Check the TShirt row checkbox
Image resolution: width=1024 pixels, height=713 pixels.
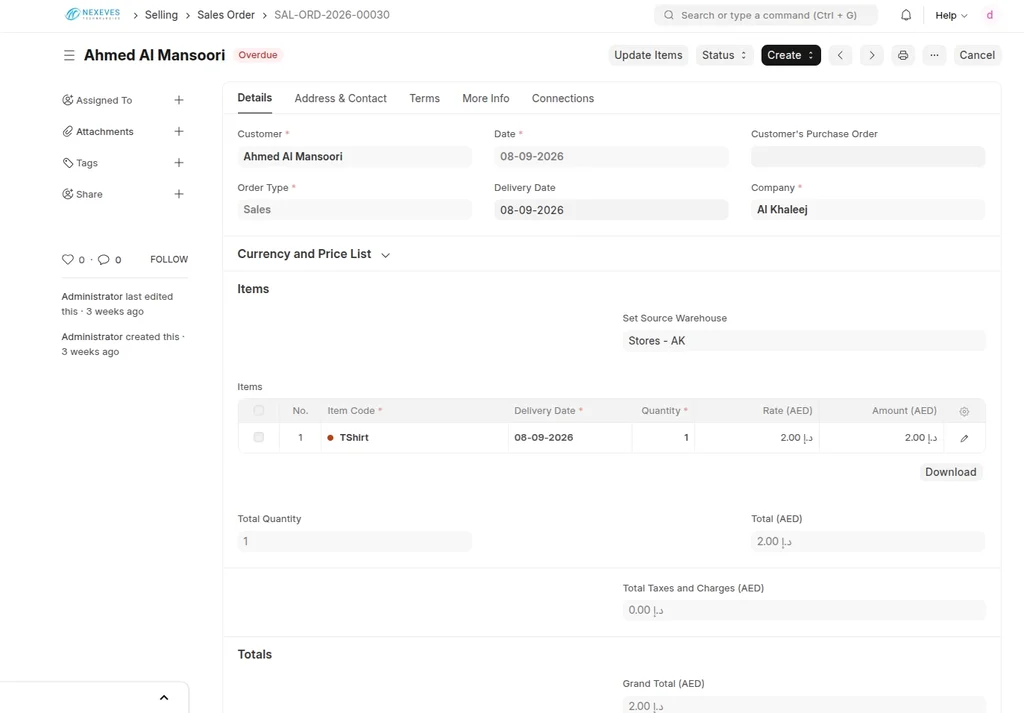[259, 437]
